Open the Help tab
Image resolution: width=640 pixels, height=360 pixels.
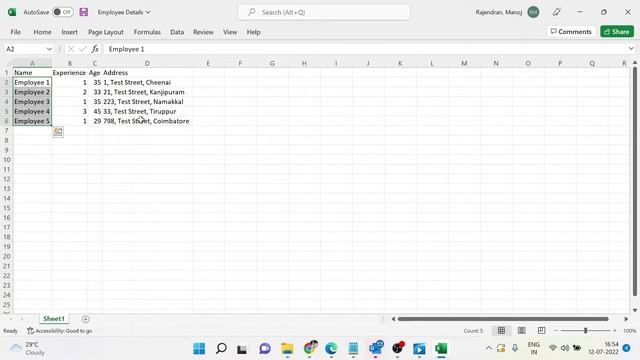(x=253, y=32)
